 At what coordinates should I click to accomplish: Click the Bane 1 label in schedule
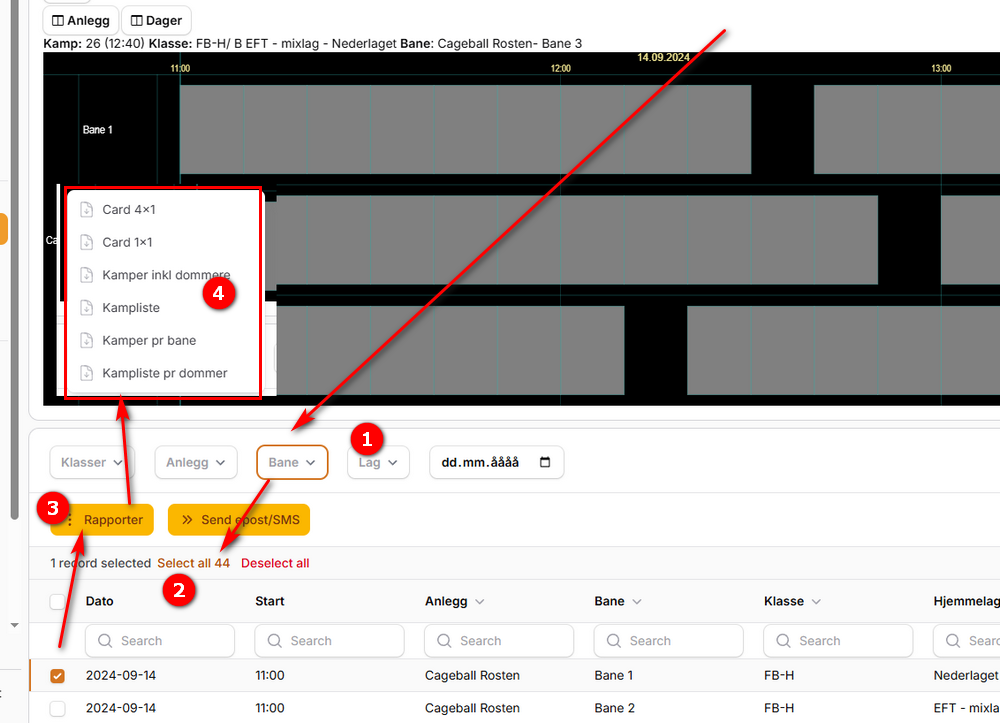98,129
